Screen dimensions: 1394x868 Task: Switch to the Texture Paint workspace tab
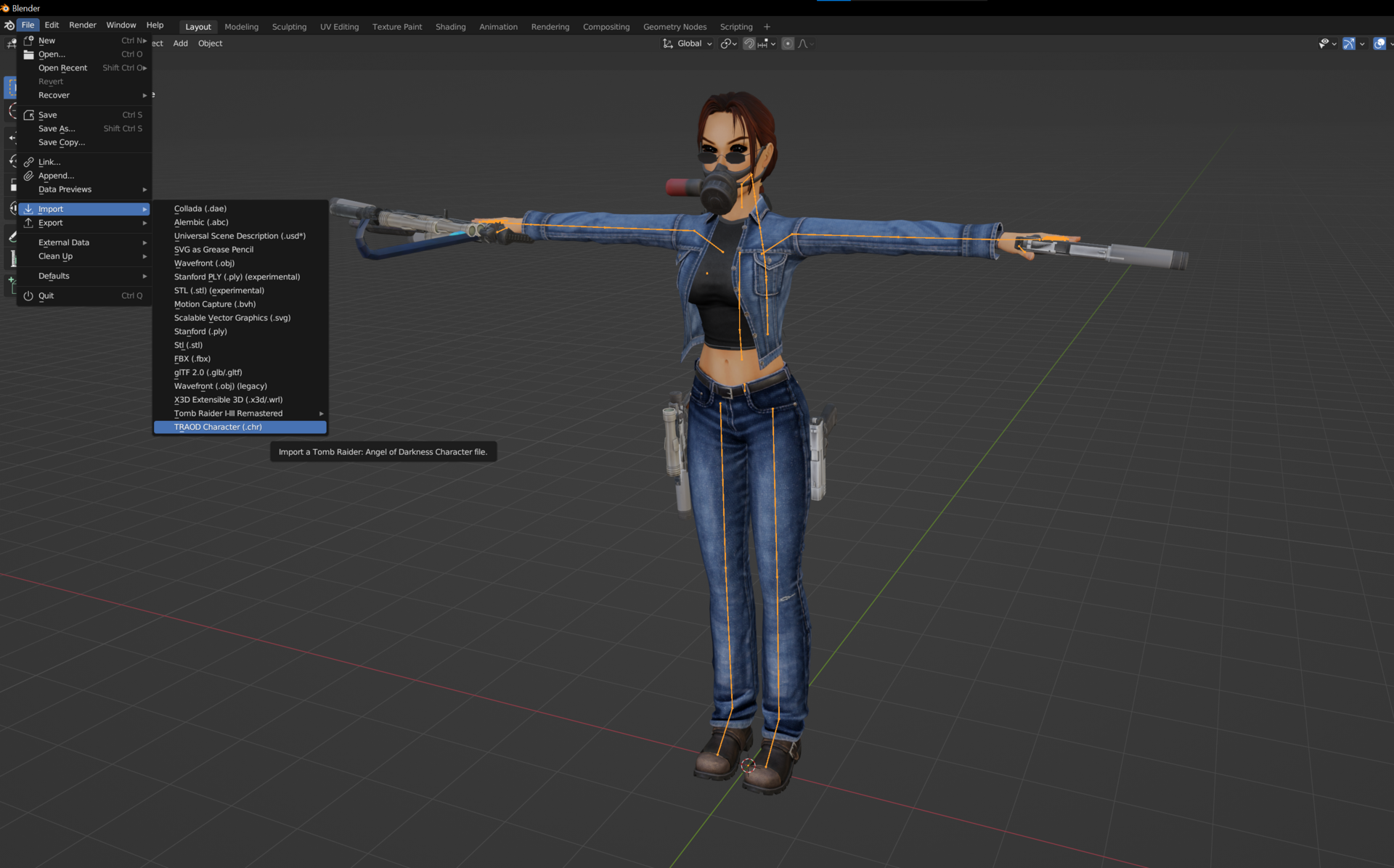pyautogui.click(x=397, y=27)
